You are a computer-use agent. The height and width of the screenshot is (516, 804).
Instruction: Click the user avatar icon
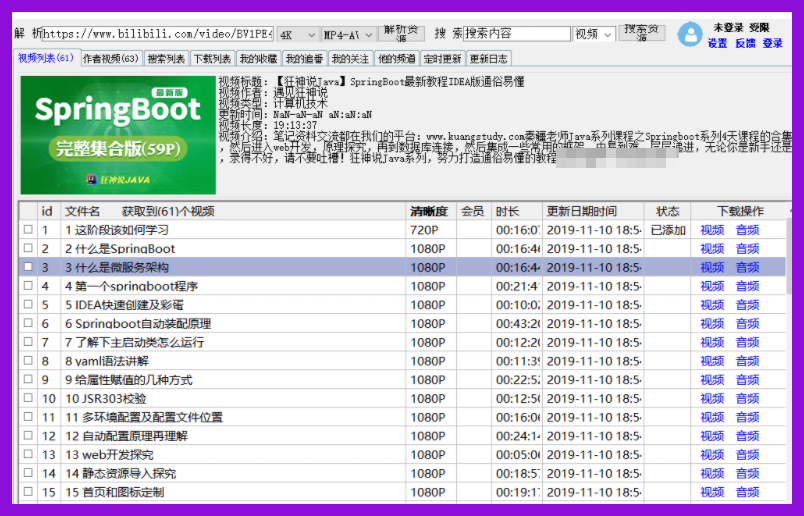point(690,34)
